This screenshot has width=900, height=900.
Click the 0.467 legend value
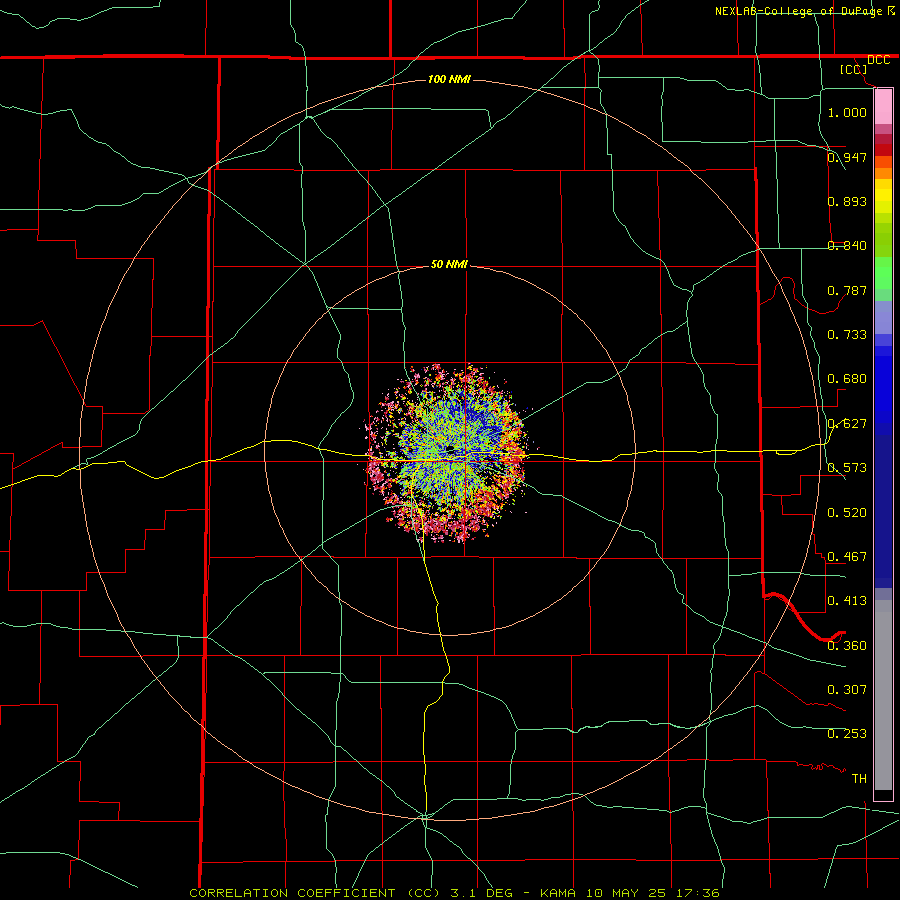click(847, 557)
